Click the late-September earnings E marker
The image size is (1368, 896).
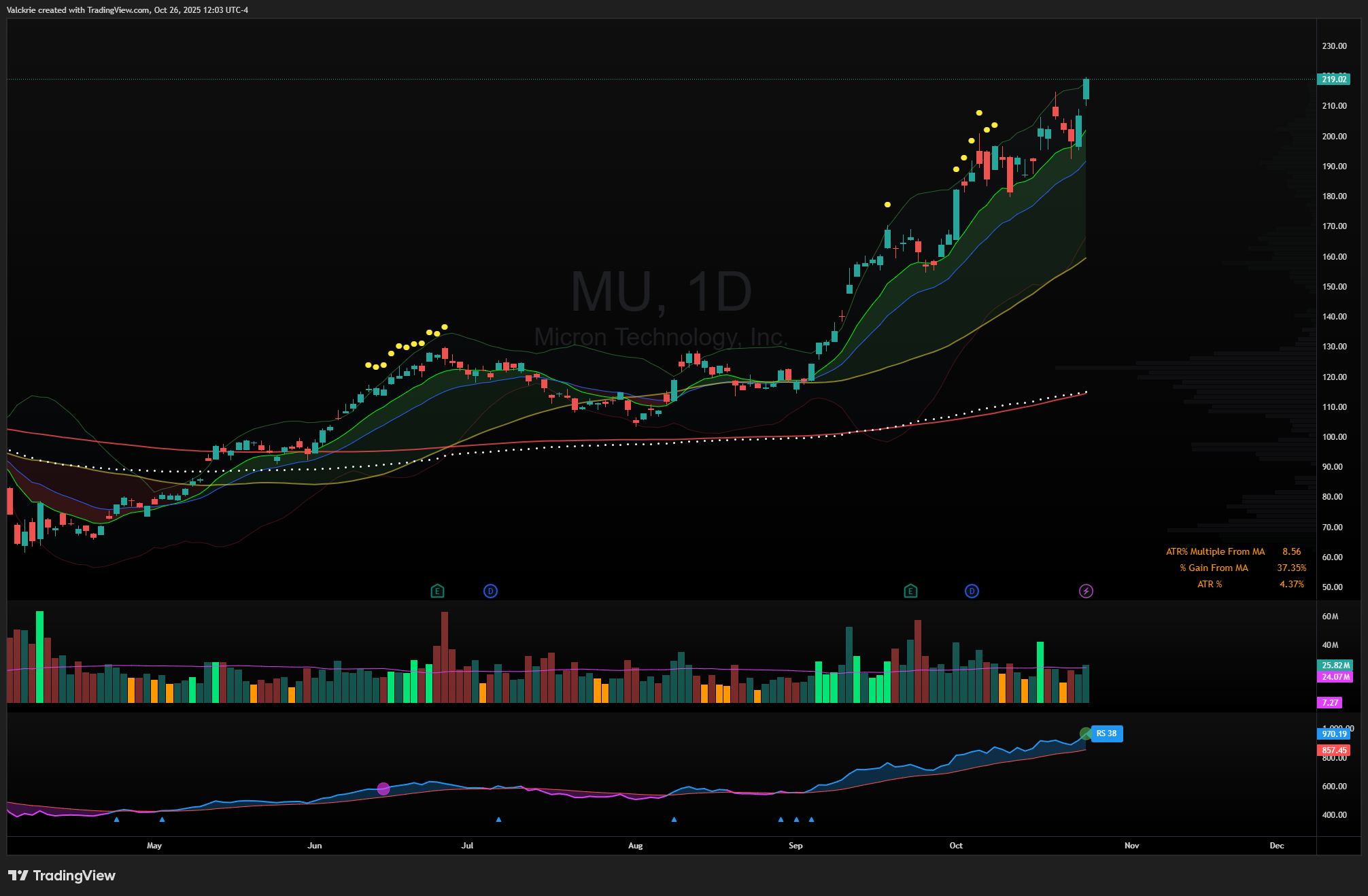click(x=910, y=591)
